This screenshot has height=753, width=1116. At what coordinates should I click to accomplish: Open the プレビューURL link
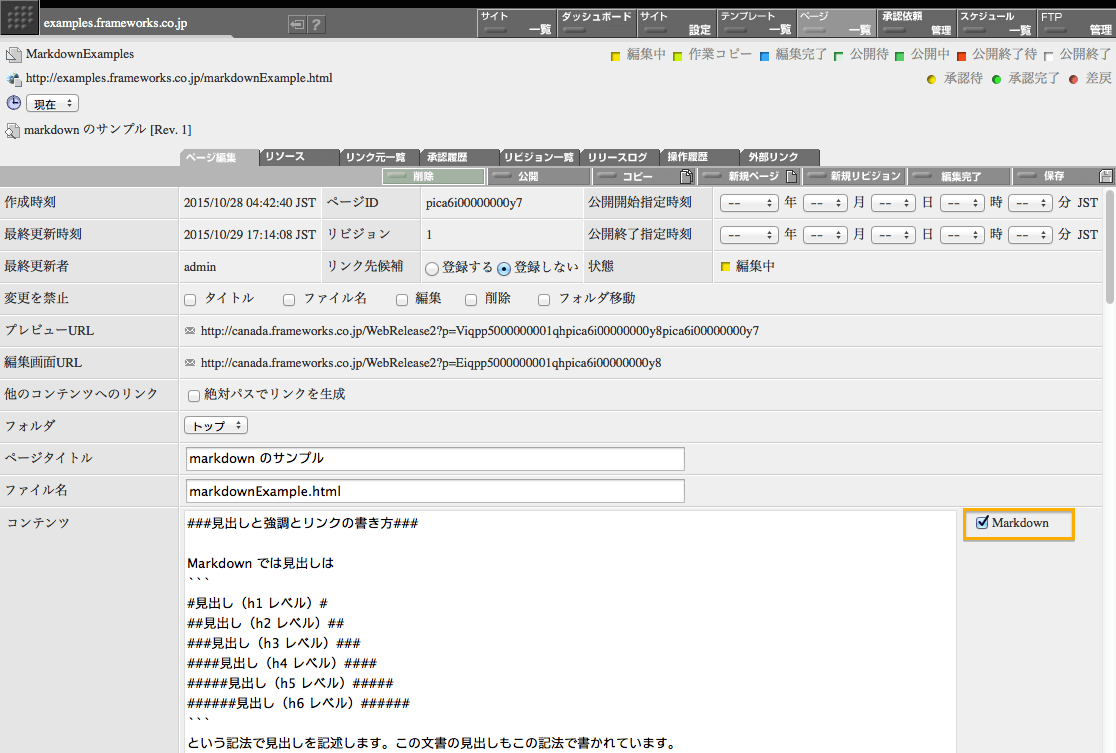pyautogui.click(x=480, y=331)
